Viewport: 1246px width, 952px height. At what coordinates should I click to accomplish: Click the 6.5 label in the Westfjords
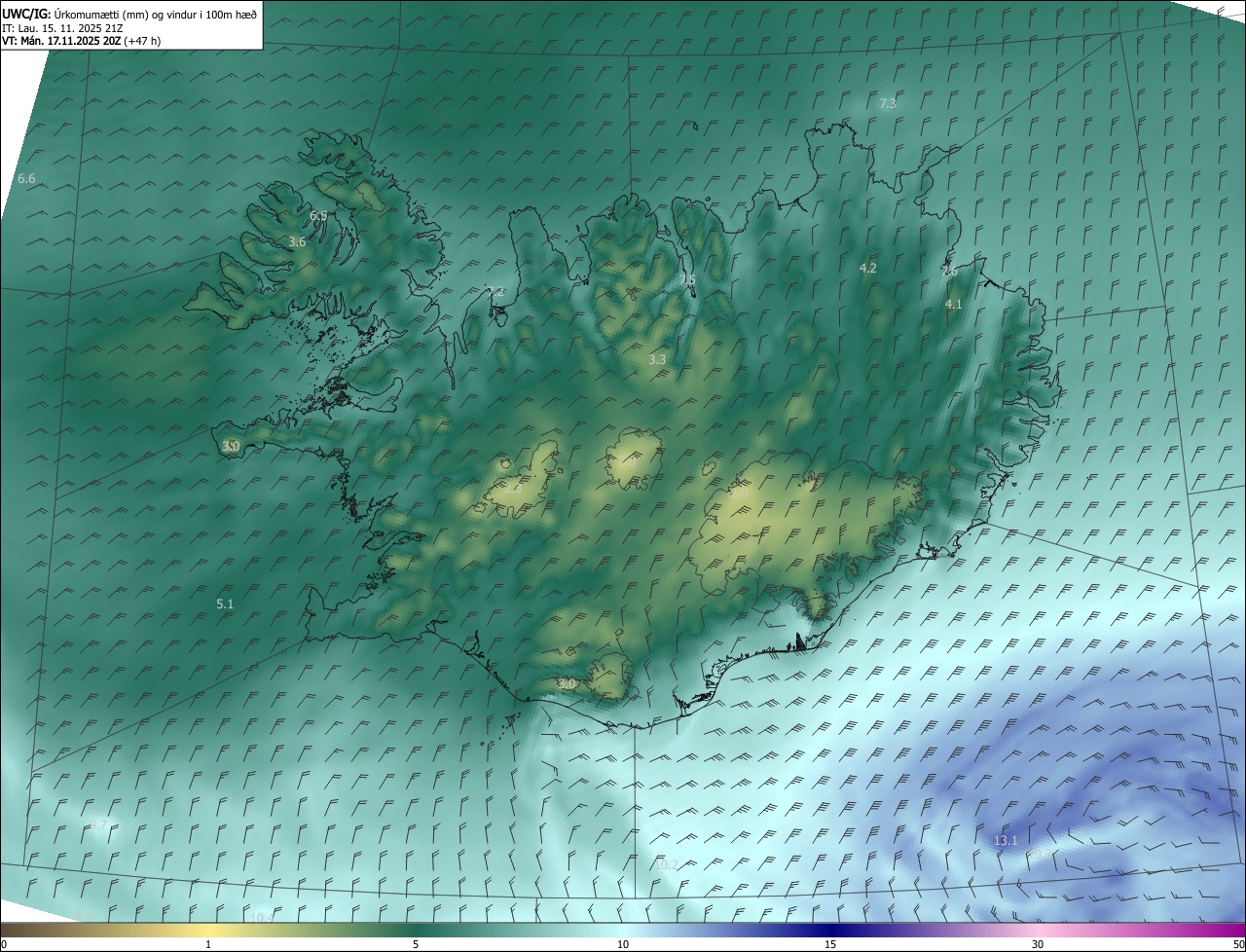pos(318,215)
